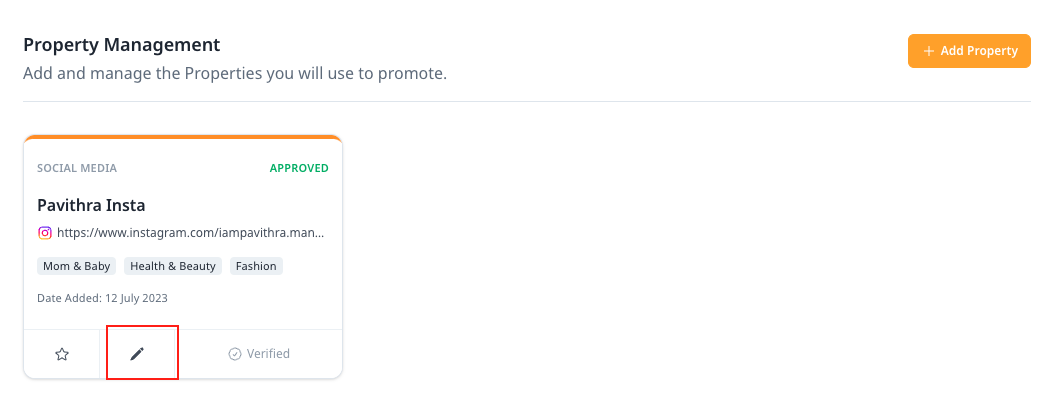Image resolution: width=1046 pixels, height=412 pixels.
Task: Click the plus icon in Add Property
Action: [928, 51]
